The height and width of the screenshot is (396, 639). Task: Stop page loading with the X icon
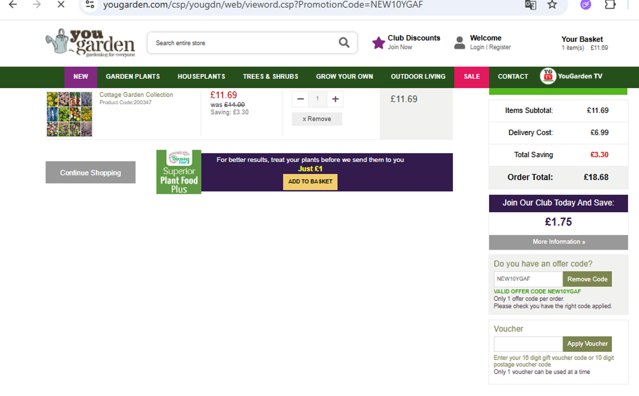point(61,4)
